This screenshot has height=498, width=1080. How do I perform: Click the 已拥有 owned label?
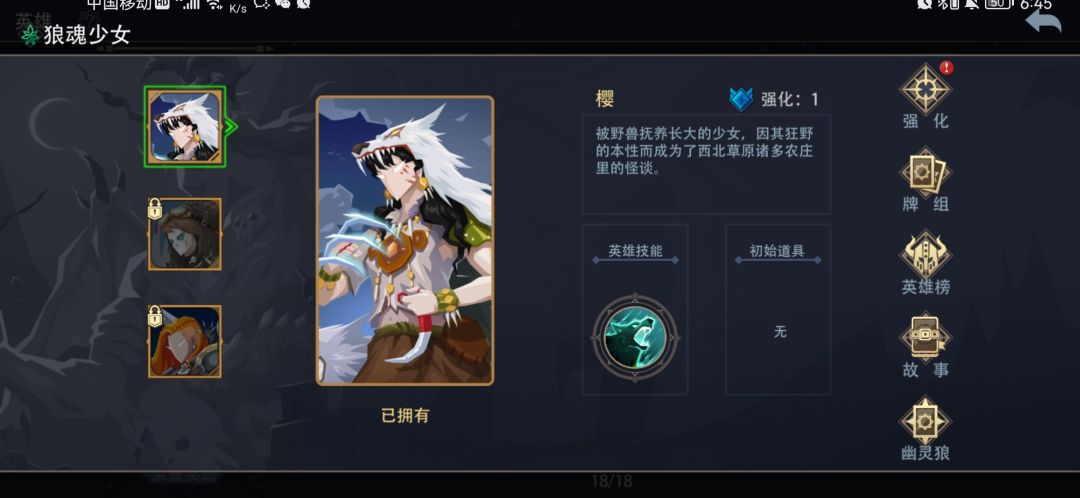[405, 415]
